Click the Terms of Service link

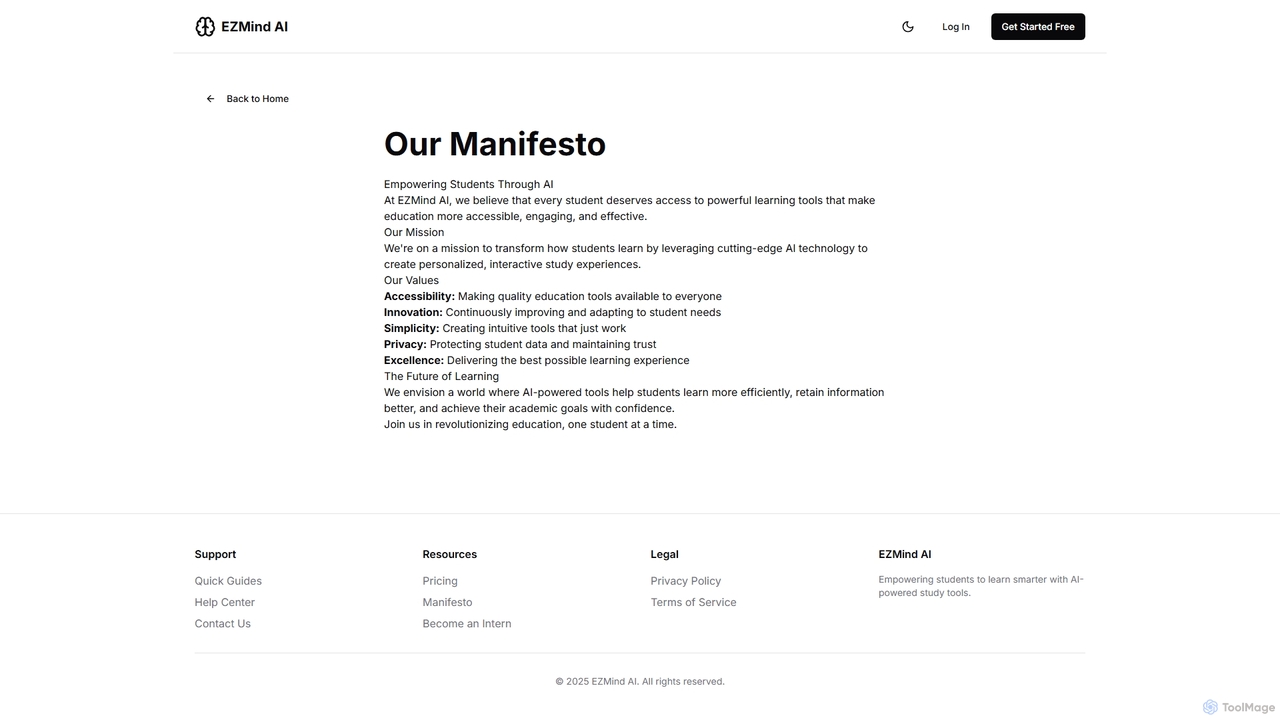(x=693, y=602)
